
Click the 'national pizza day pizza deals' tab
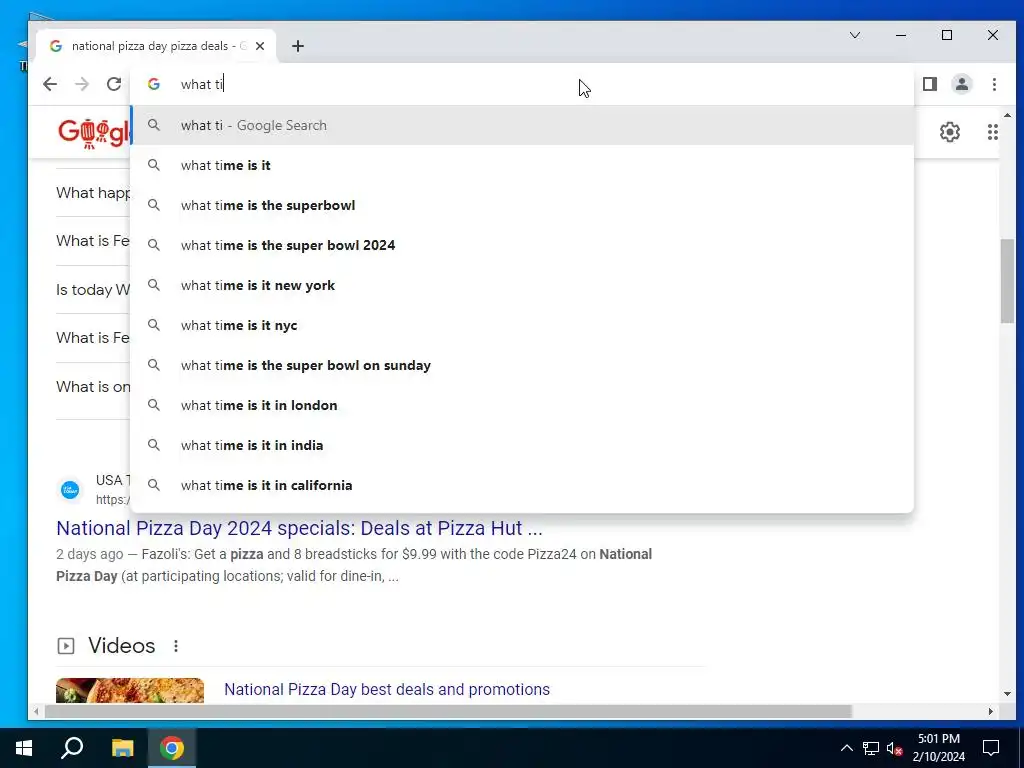pyautogui.click(x=155, y=46)
